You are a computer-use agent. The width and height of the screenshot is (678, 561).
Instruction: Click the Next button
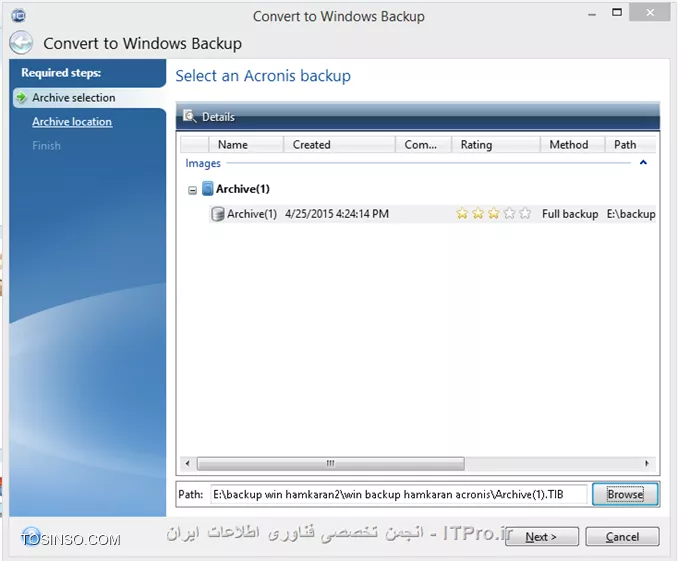(541, 537)
